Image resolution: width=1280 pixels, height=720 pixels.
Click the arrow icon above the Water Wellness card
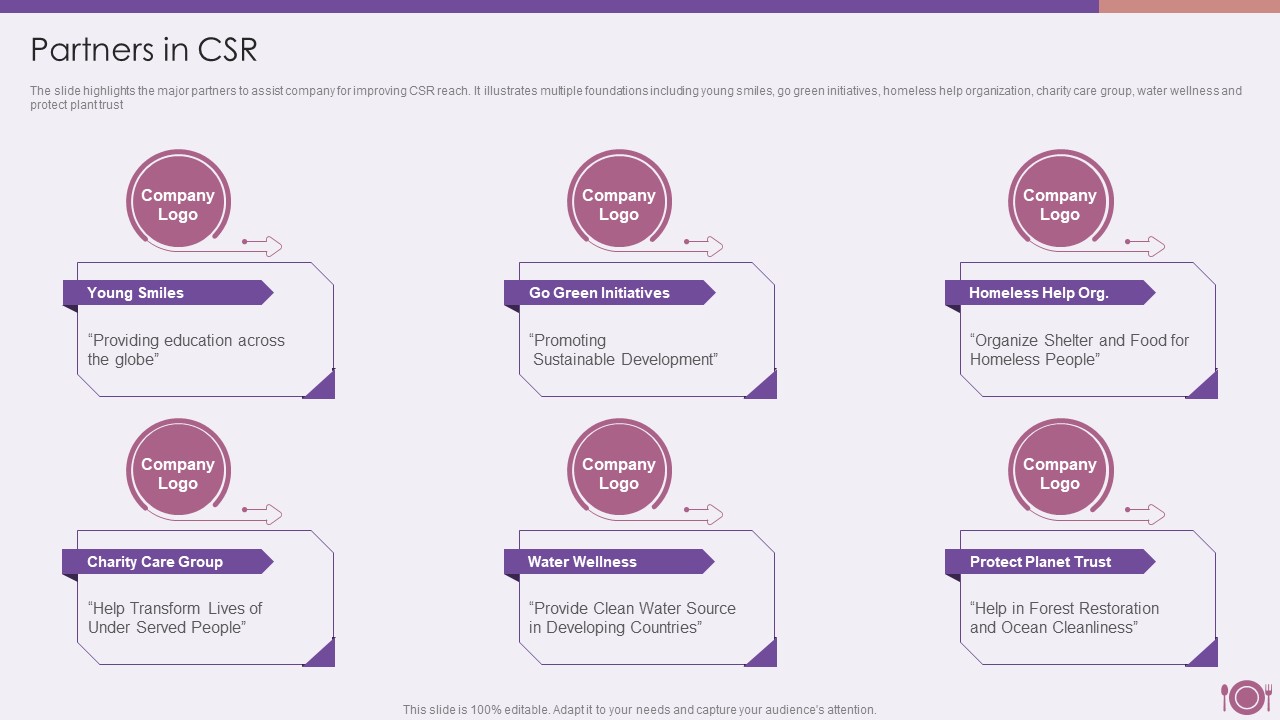(x=703, y=514)
